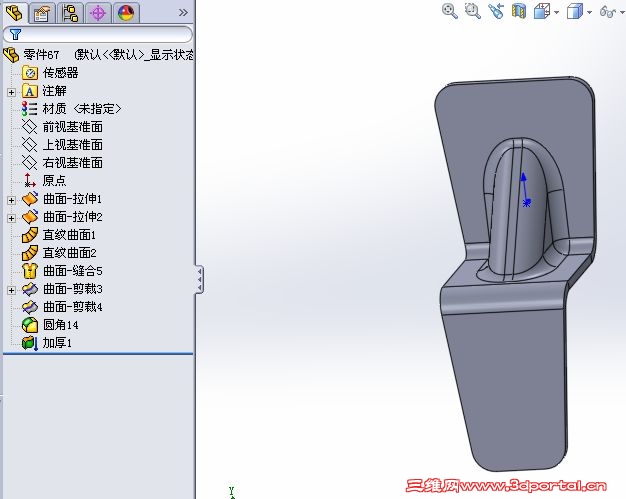Screen dimensions: 626x499
Task: Open the FeatureManager design tree tab
Action: pyautogui.click(x=14, y=12)
